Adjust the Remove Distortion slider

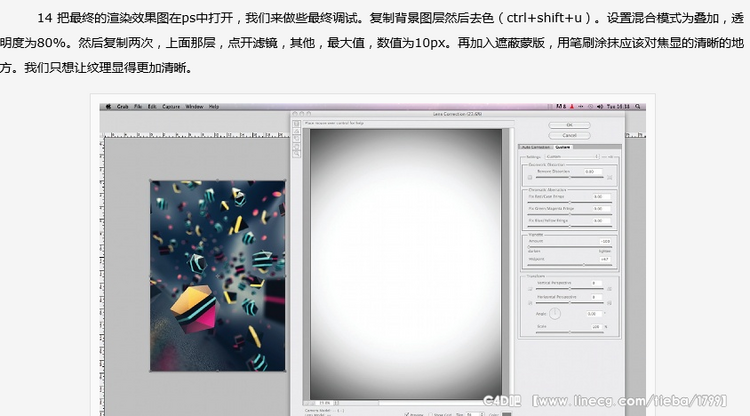(x=570, y=177)
